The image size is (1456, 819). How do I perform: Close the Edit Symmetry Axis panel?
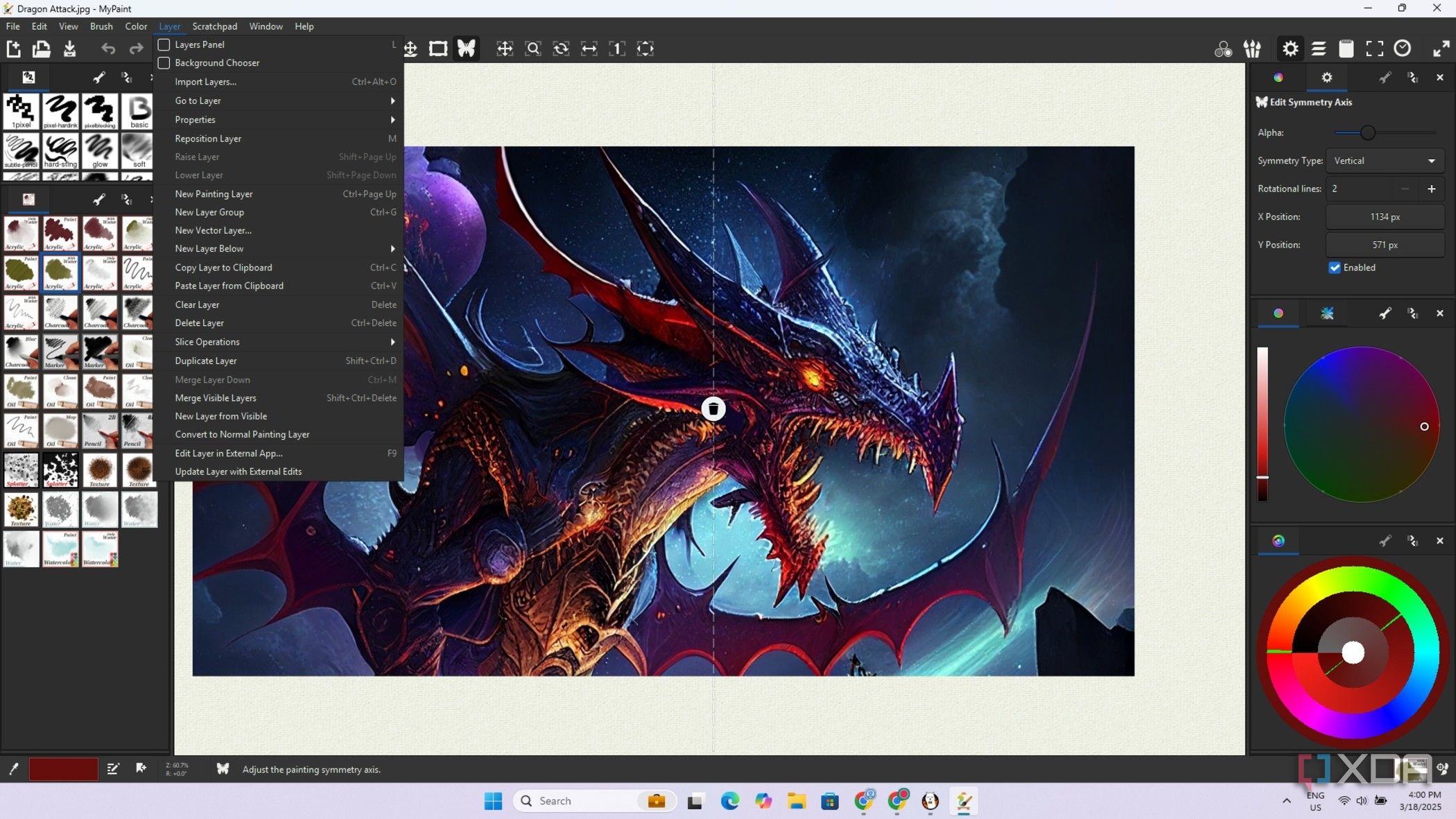pos(1440,78)
